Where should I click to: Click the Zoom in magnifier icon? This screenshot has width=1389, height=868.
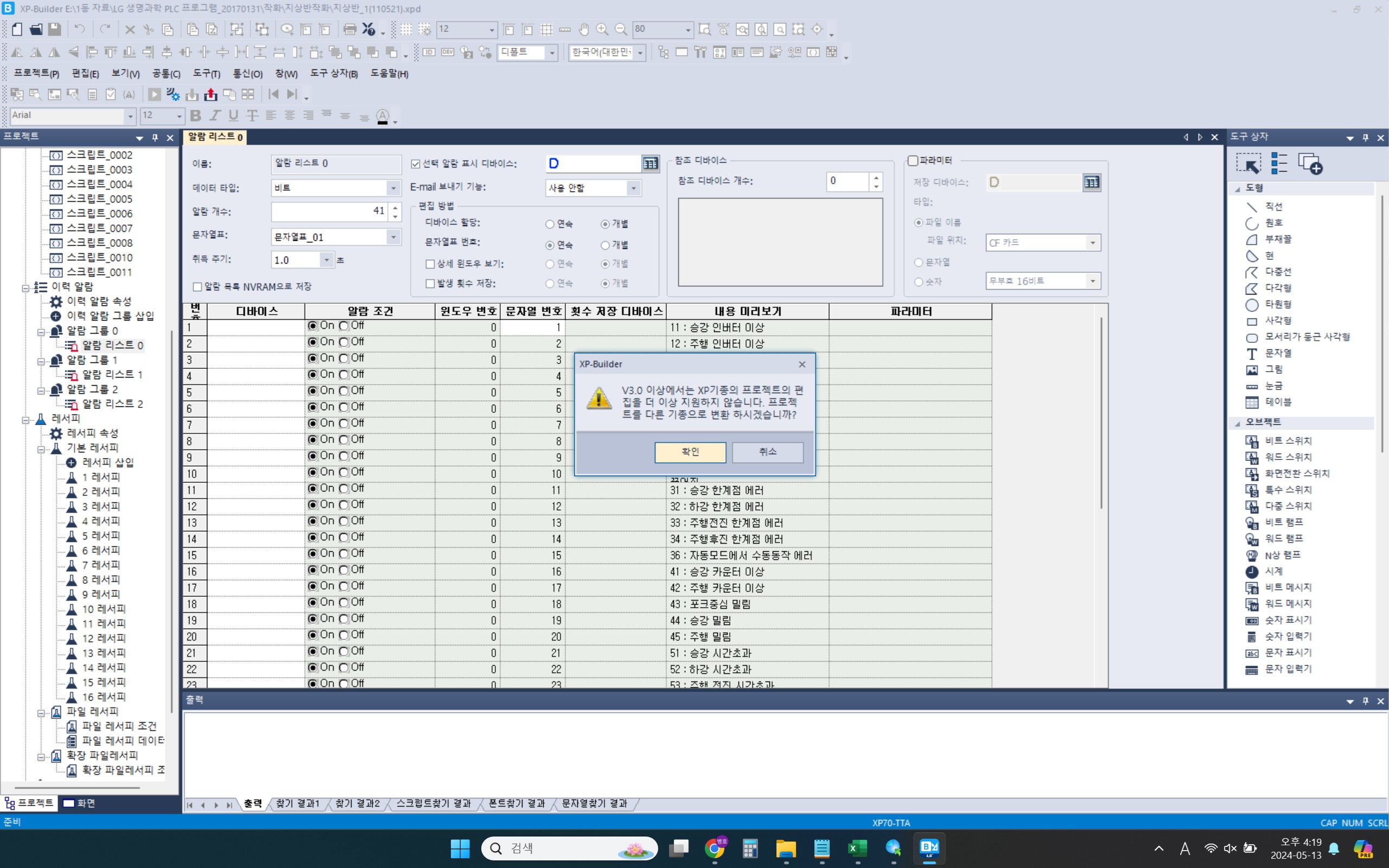coord(602,29)
